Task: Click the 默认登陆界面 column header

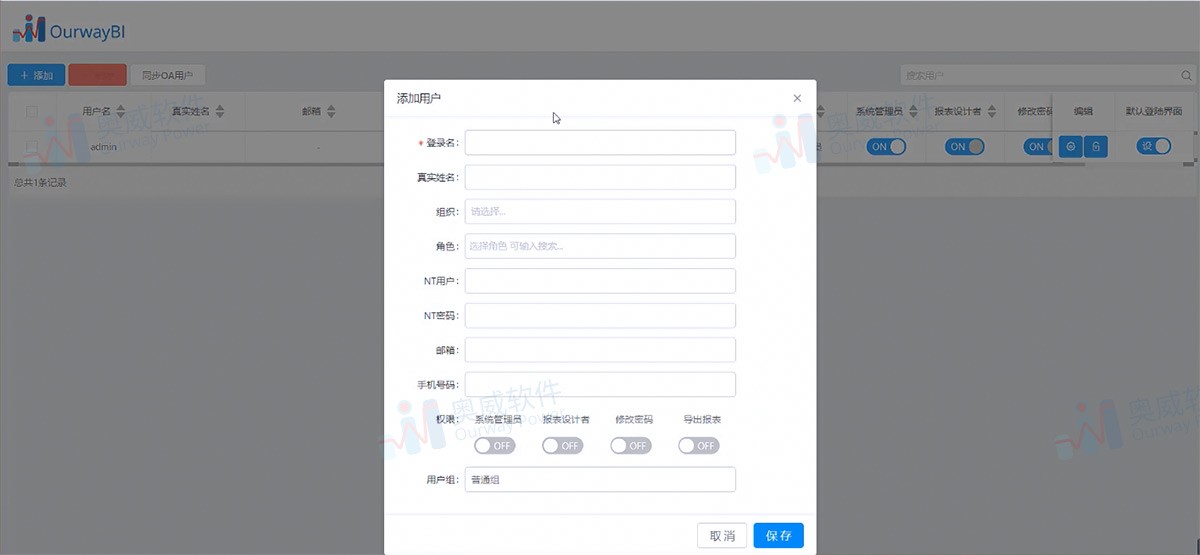Action: click(1153, 111)
